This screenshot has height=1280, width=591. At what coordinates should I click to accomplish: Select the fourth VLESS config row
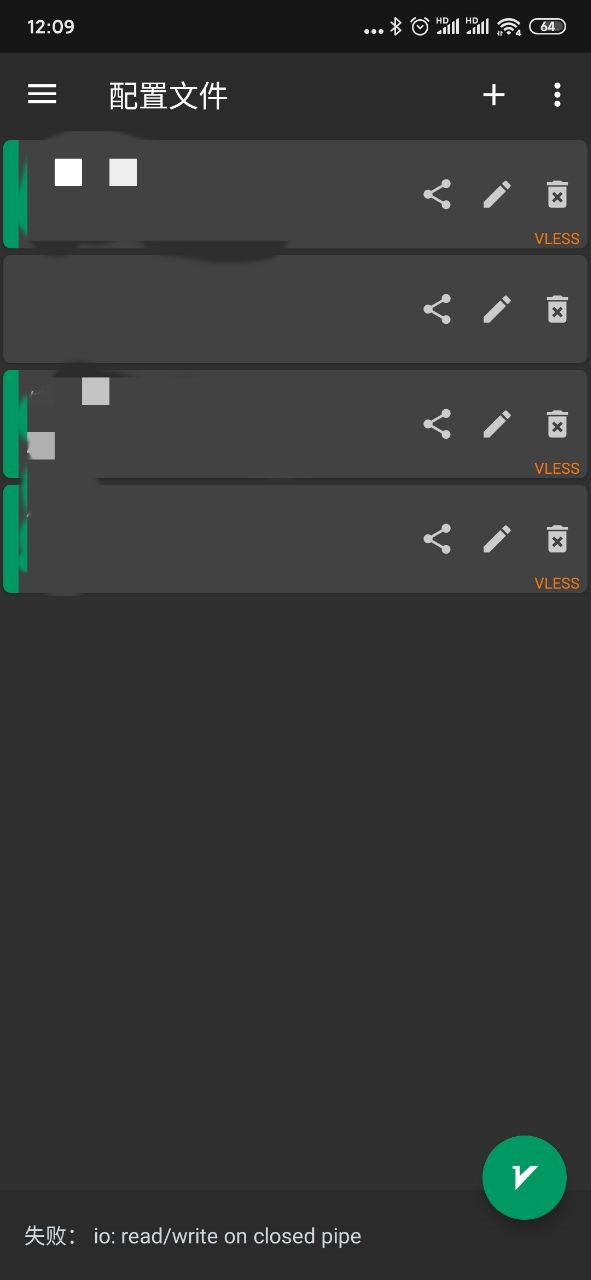[x=295, y=539]
